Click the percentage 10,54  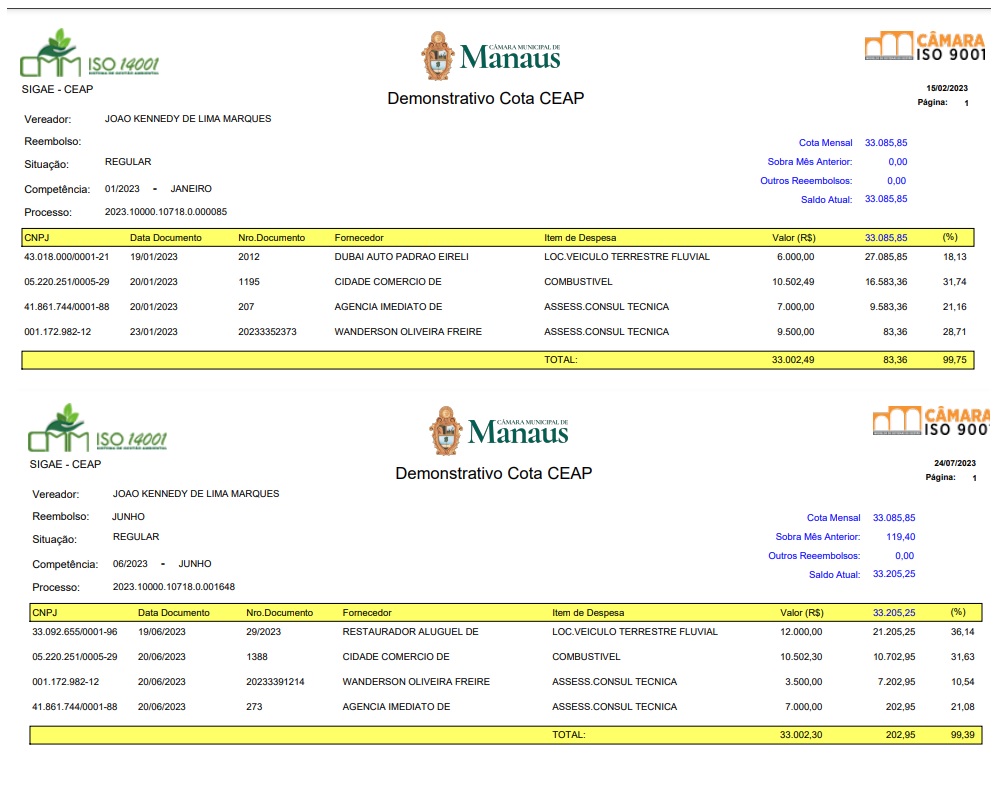point(963,682)
